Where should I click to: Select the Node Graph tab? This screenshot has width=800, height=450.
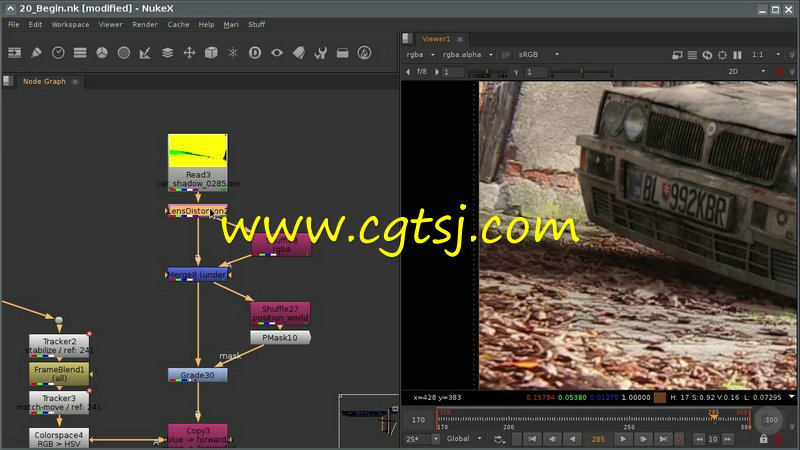[x=44, y=81]
